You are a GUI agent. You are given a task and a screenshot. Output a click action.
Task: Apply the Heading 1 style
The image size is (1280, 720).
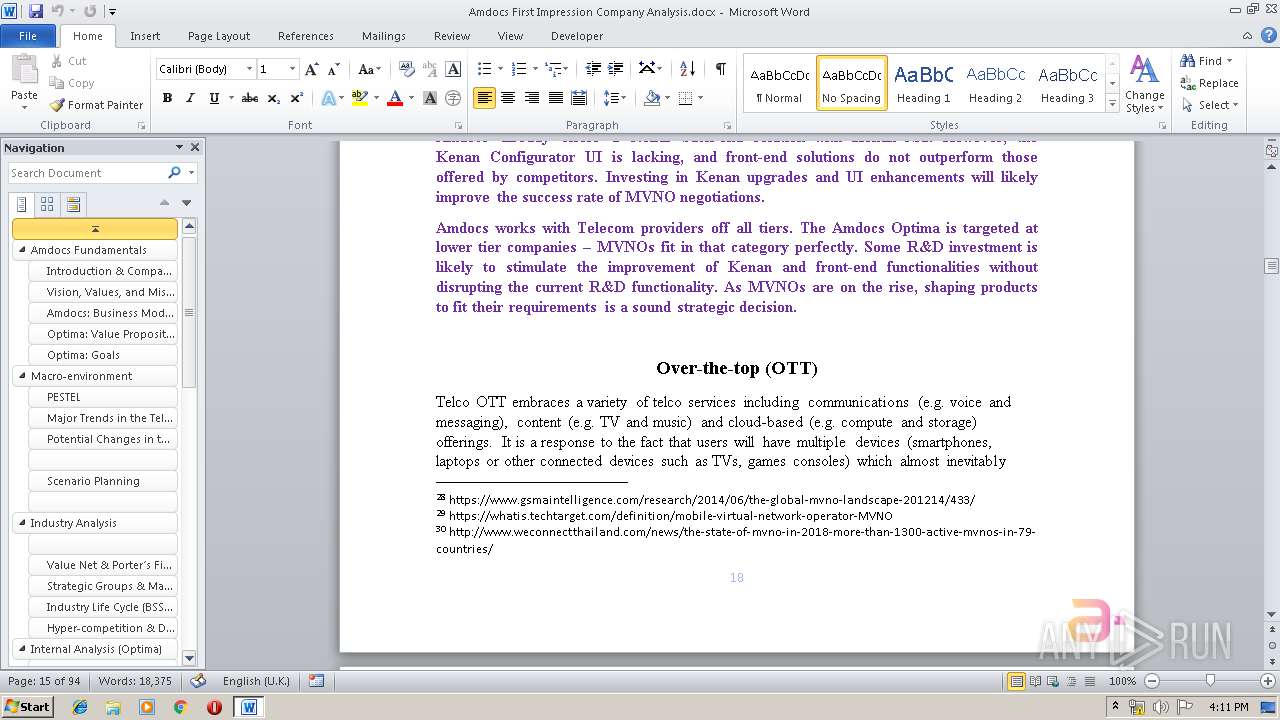click(924, 82)
